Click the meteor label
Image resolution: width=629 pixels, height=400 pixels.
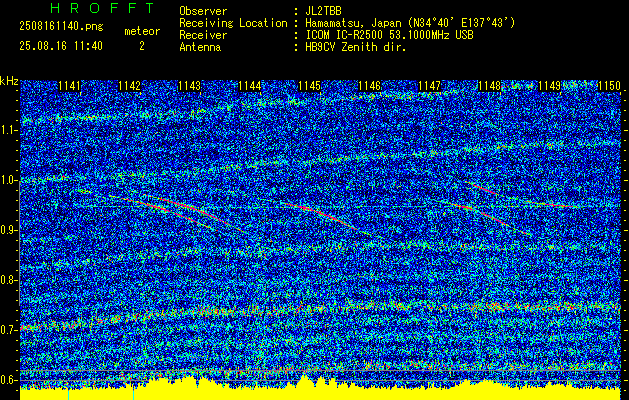coord(142,31)
